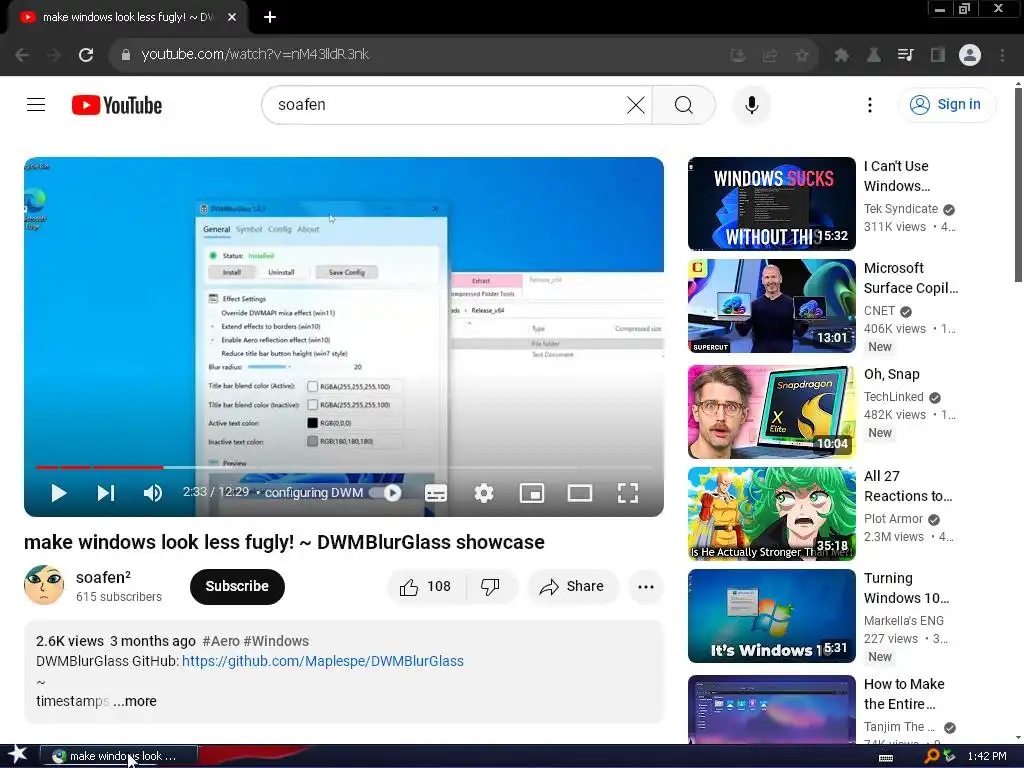Open media control icon in toolbar
This screenshot has width=1024, height=768.
tap(905, 55)
